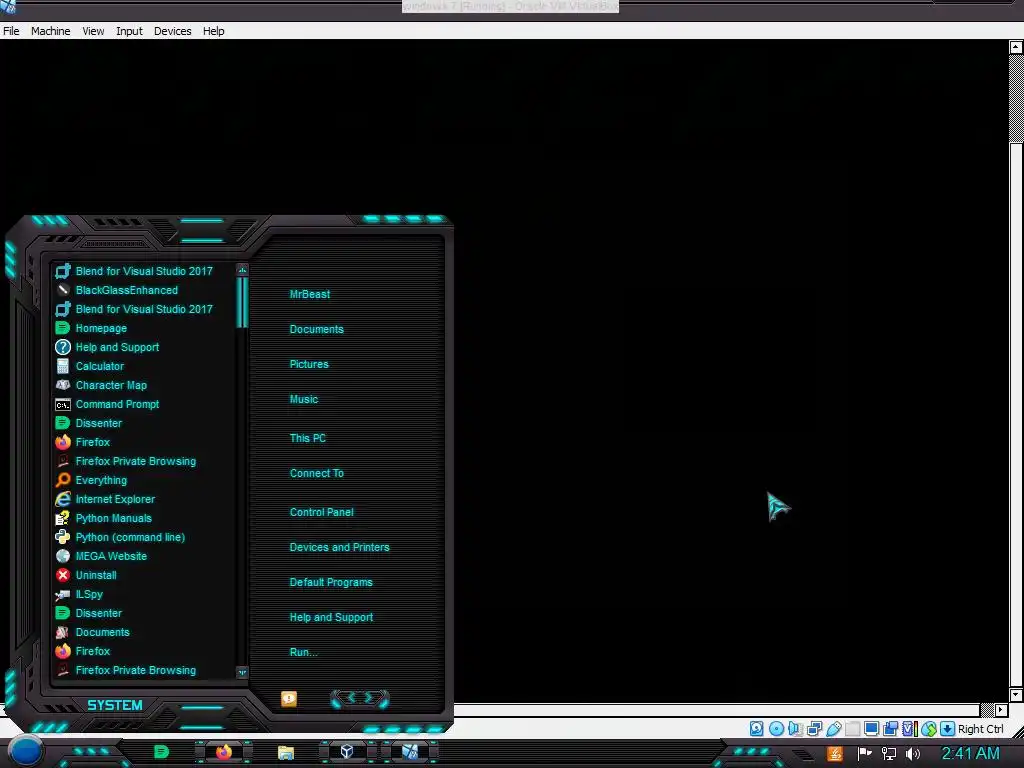
Task: Switch to Firefox on the taskbar
Action: (x=223, y=752)
